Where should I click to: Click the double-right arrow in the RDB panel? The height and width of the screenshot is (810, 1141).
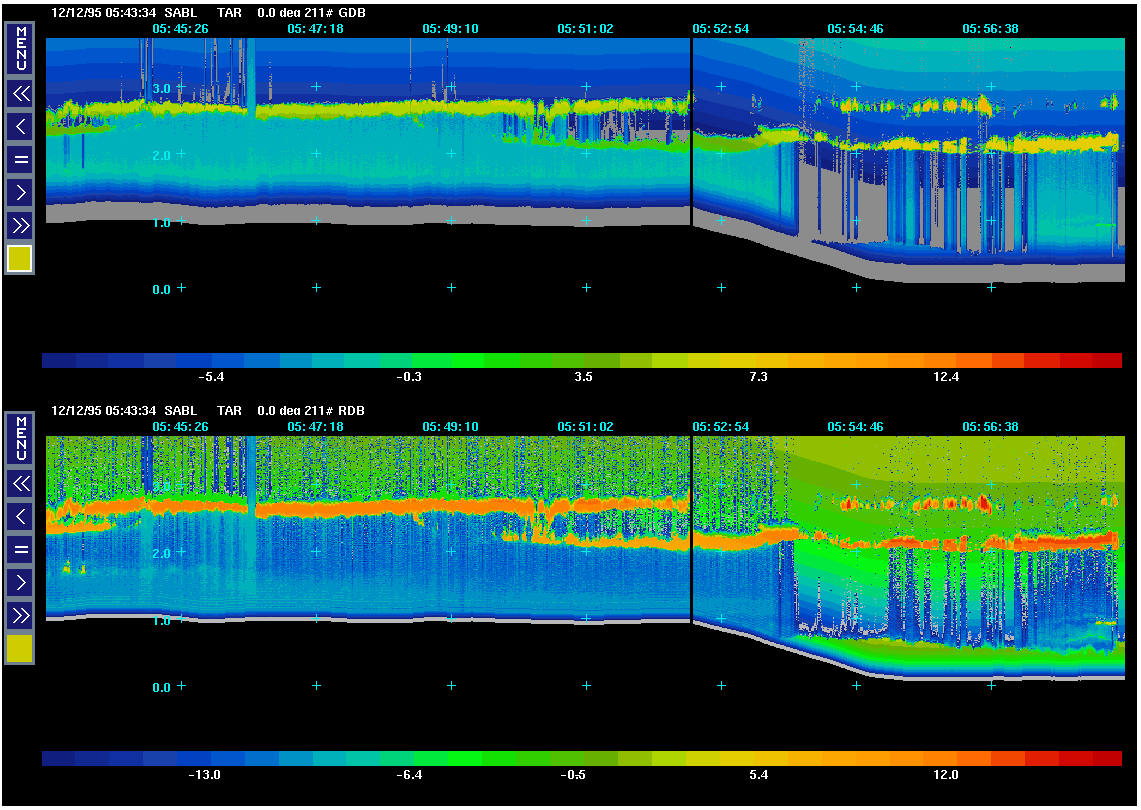pyautogui.click(x=20, y=614)
